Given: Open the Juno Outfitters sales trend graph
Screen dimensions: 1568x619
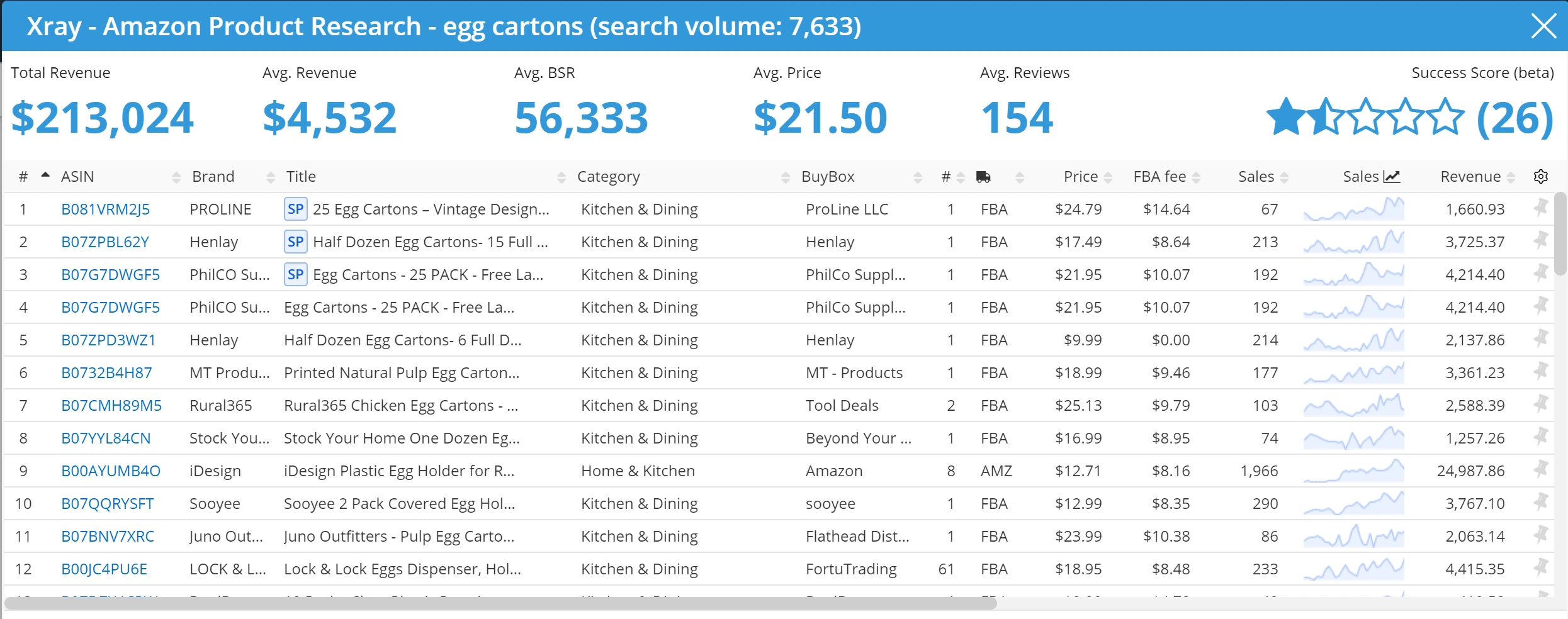Looking at the screenshot, I should pyautogui.click(x=1353, y=537).
